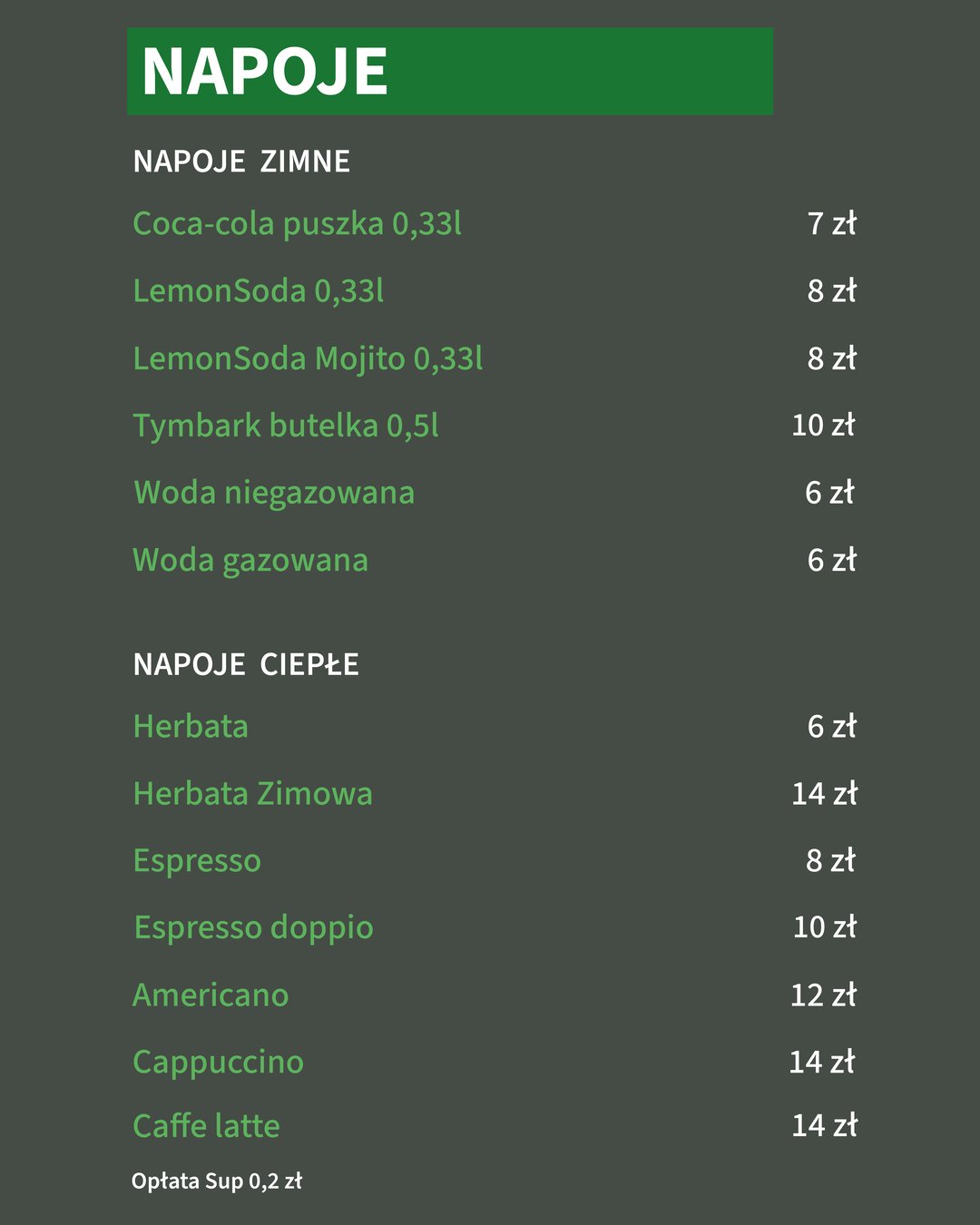Screen dimensions: 980x1225
Task: Click the 12 zł Americano price
Action: coord(823,995)
